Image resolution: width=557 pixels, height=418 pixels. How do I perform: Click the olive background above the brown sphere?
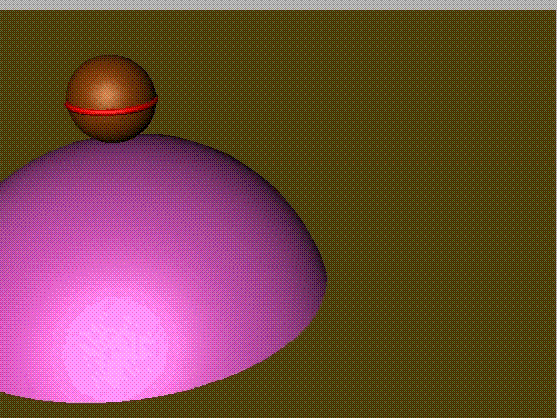click(x=110, y=32)
